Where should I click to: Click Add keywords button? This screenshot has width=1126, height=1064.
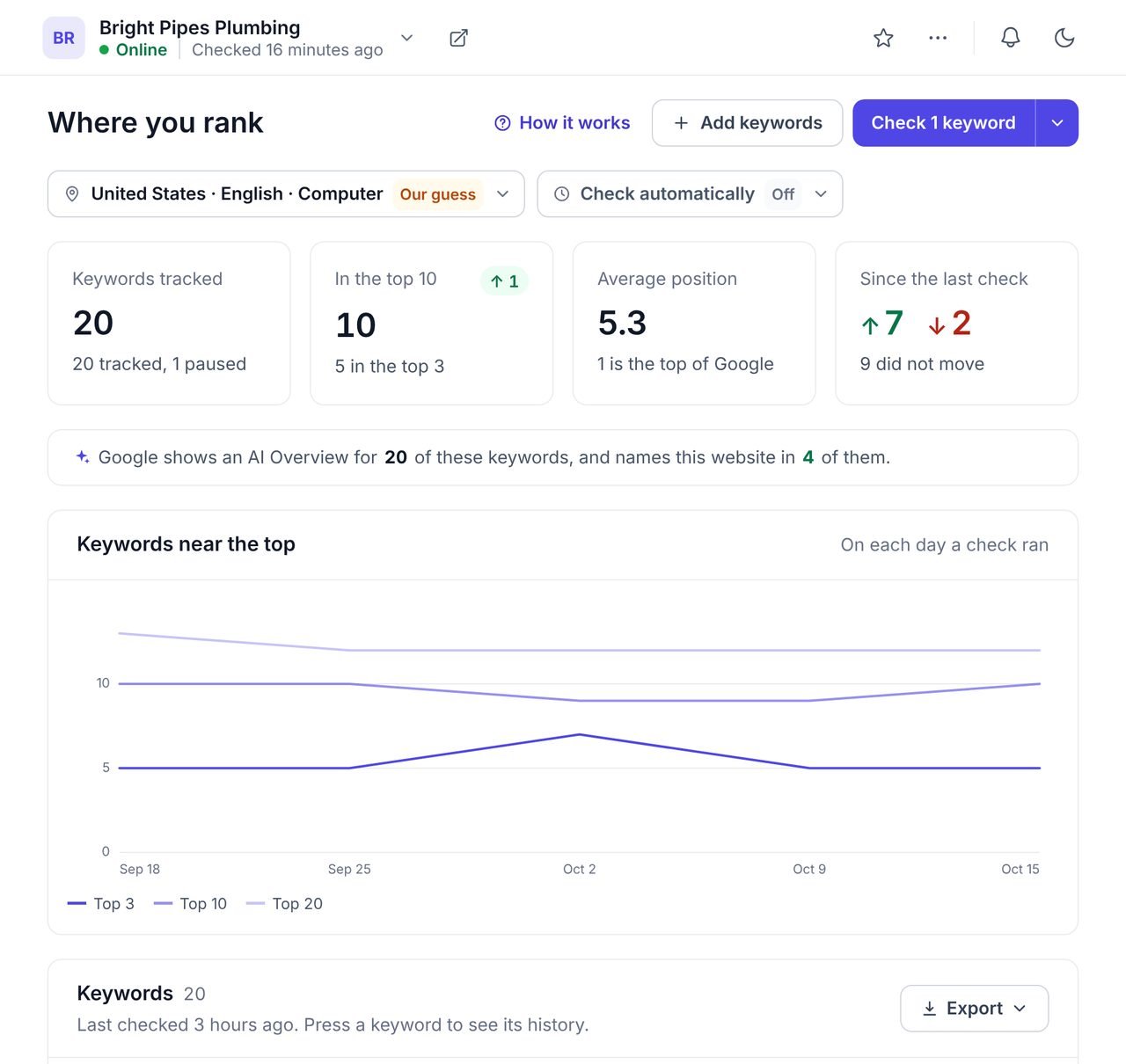point(747,123)
